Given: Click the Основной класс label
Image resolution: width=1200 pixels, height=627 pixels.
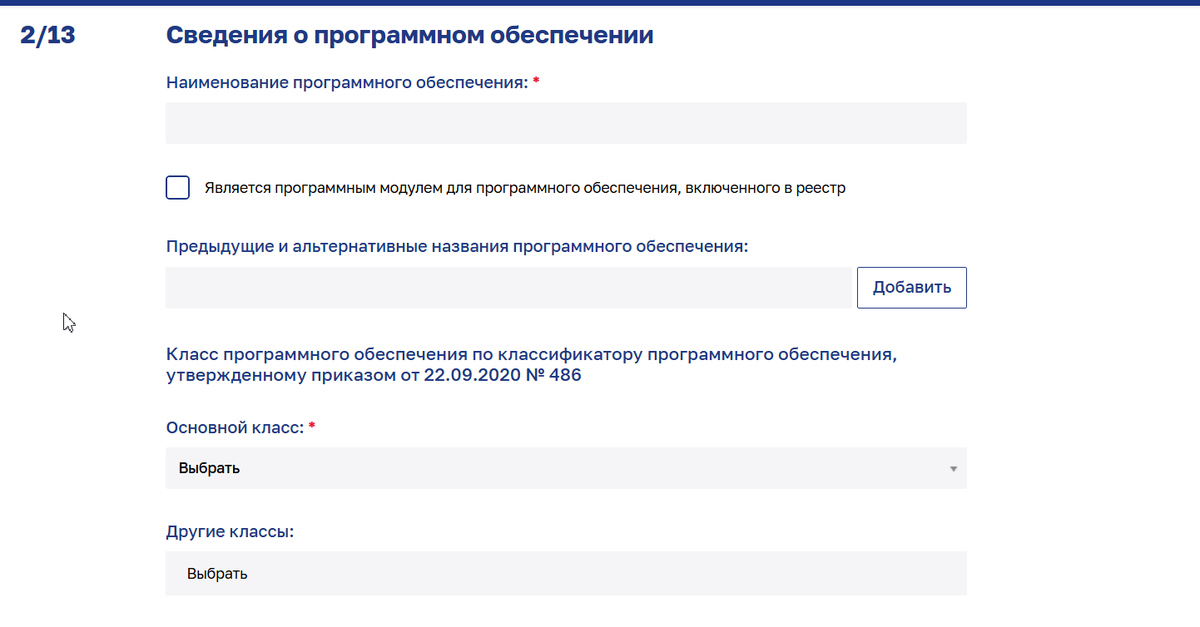Looking at the screenshot, I should [235, 427].
